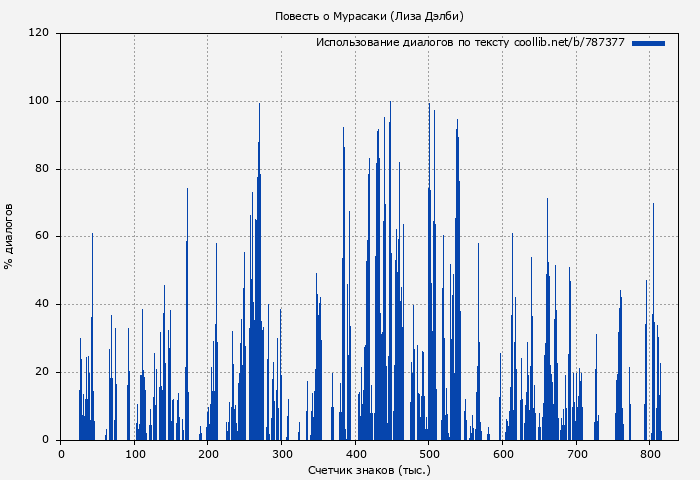The image size is (700, 480).
Task: Click the x-axis tick label 200
Action: point(208,454)
